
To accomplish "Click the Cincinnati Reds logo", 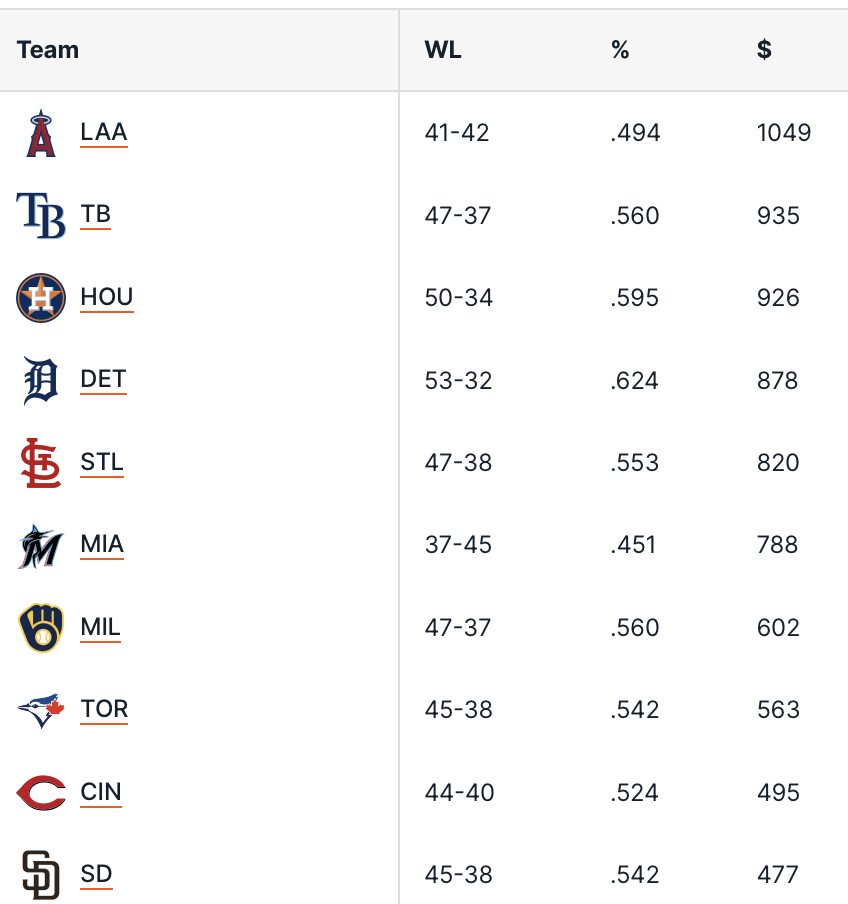I will (41, 793).
